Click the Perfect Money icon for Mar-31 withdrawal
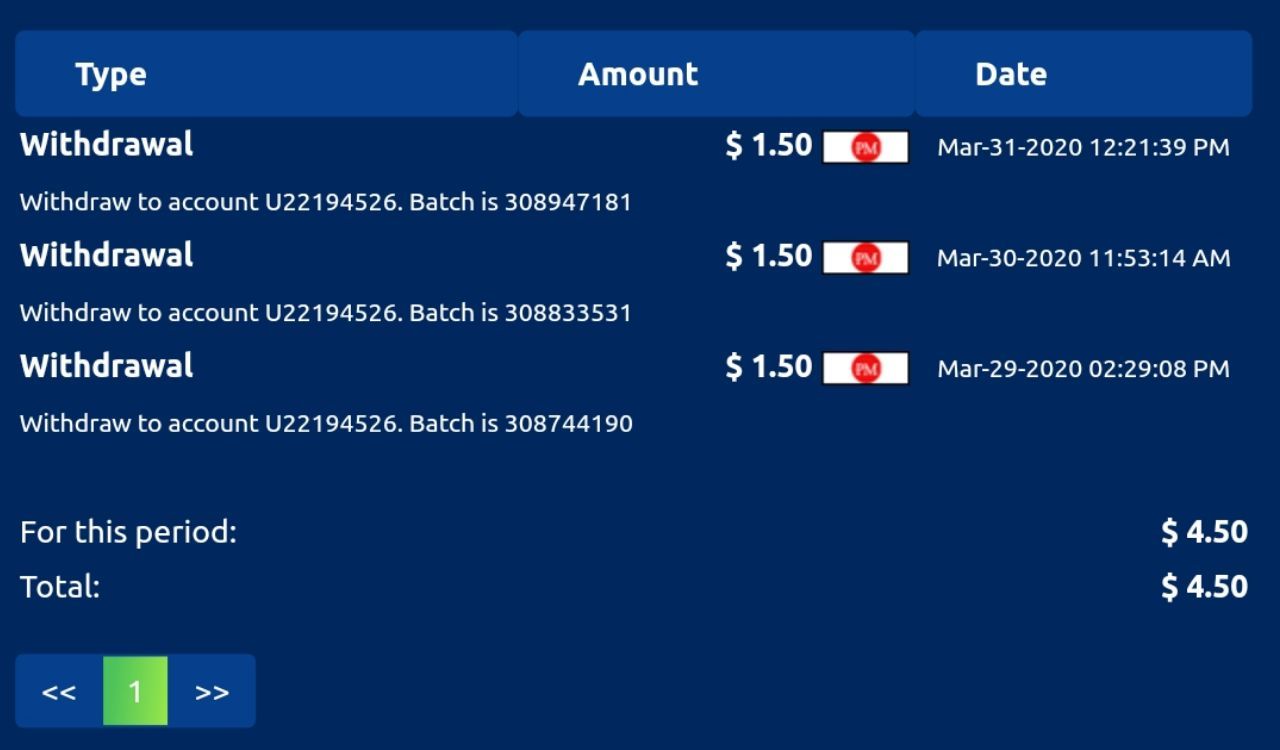The image size is (1280, 750). [x=865, y=148]
